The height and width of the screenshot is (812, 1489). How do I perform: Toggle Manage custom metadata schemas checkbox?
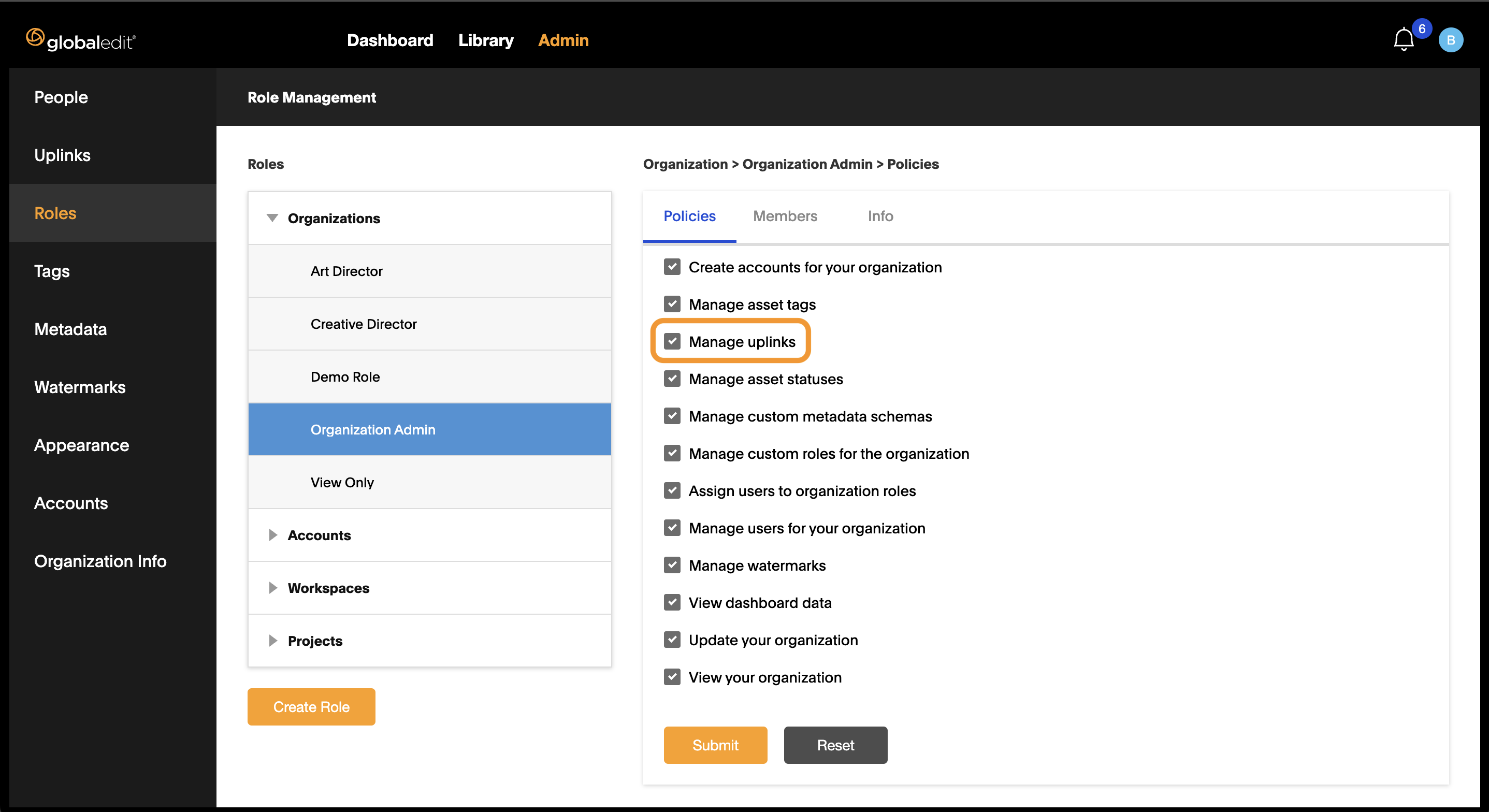click(x=672, y=416)
